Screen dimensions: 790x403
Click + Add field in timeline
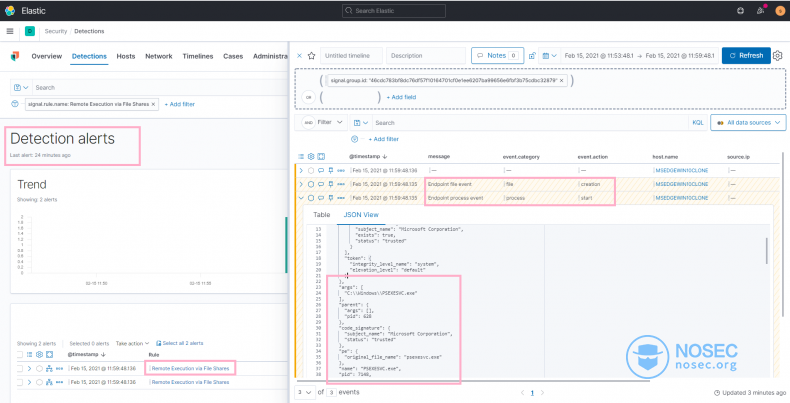401,97
